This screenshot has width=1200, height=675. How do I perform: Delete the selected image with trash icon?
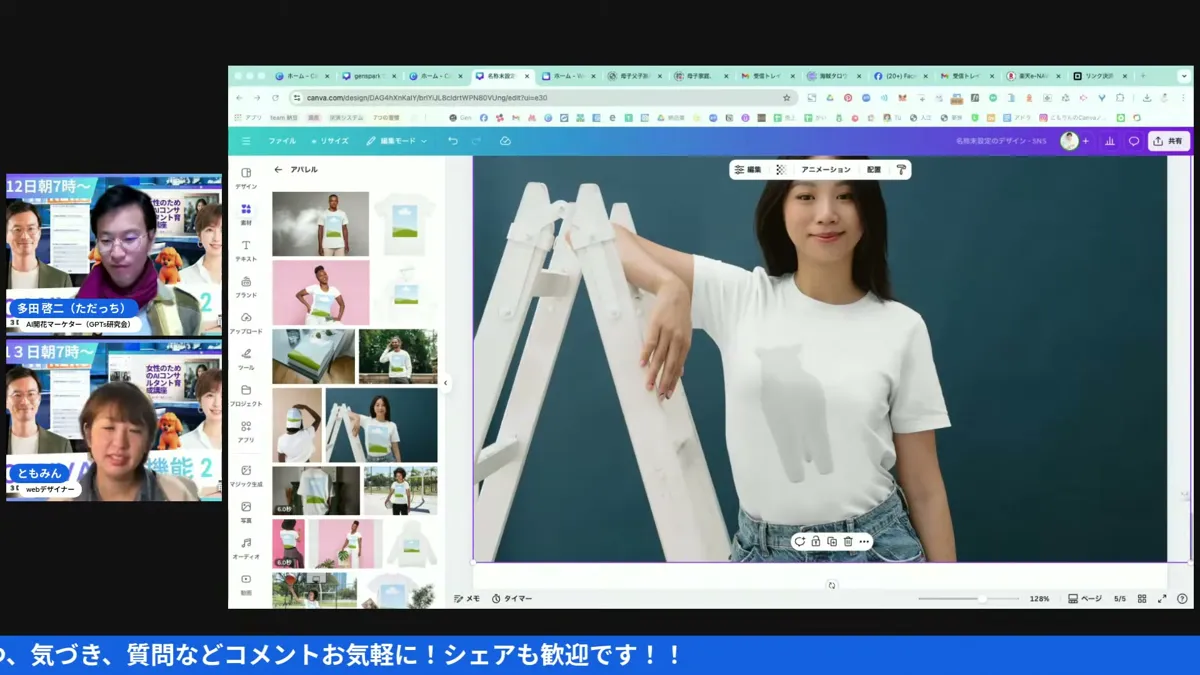848,542
